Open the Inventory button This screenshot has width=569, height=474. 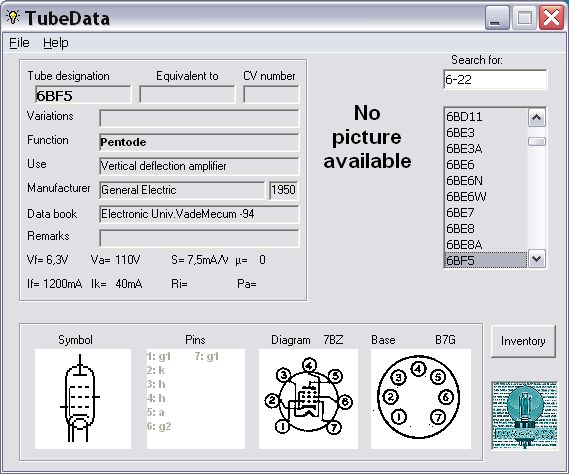523,341
